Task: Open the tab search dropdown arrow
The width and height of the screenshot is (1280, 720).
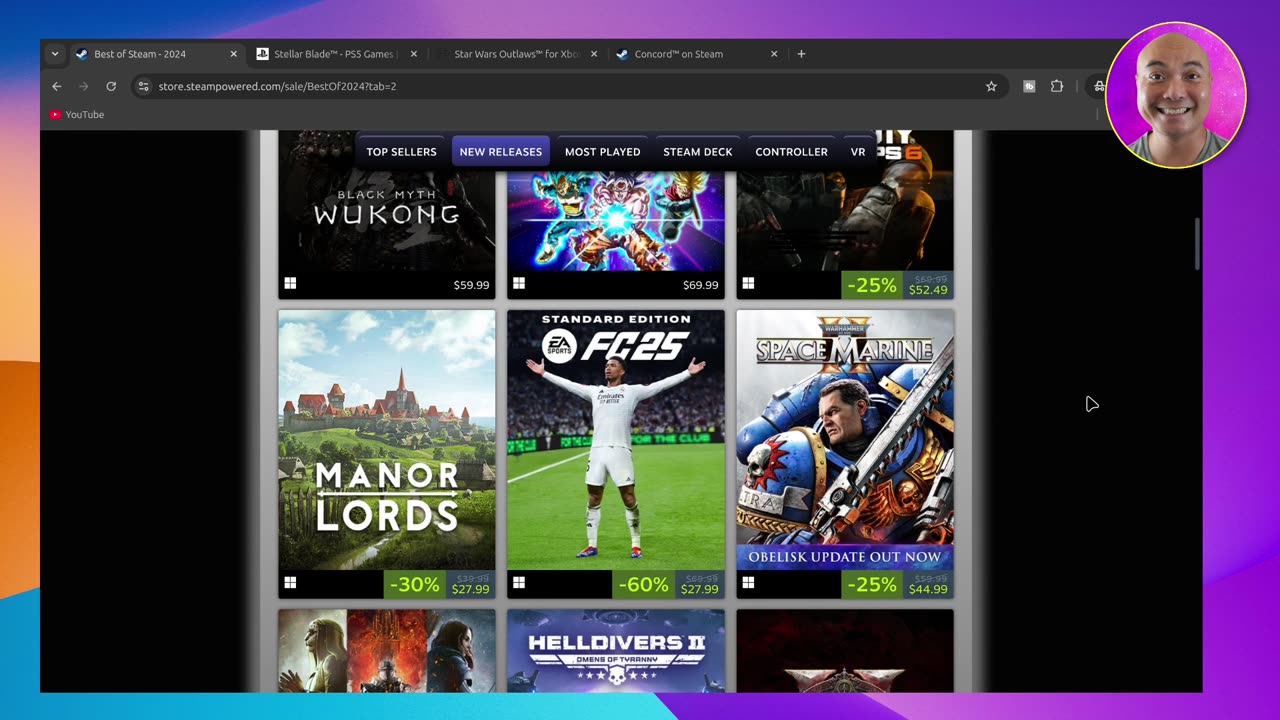Action: pos(55,54)
